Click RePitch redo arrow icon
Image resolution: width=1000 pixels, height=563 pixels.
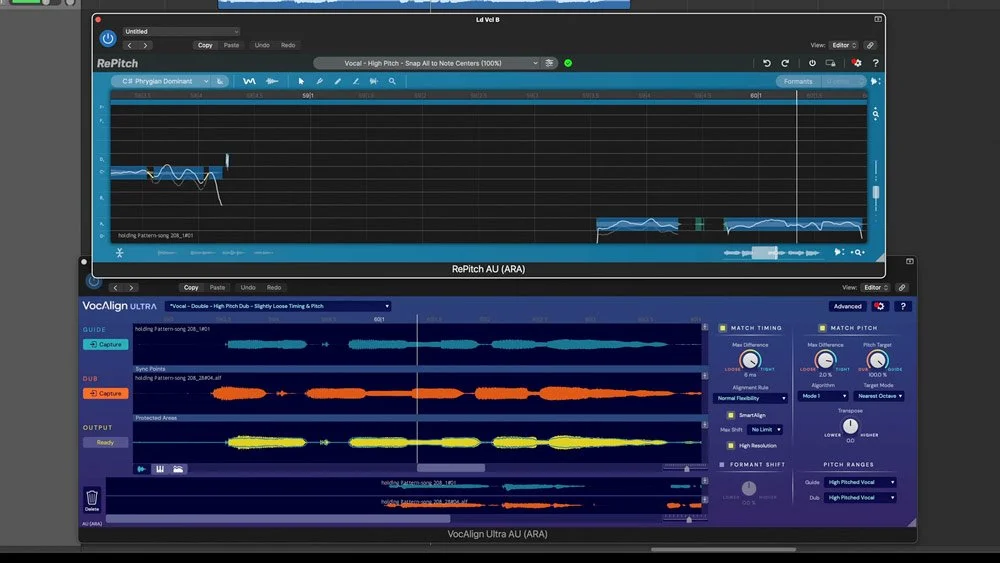[785, 63]
